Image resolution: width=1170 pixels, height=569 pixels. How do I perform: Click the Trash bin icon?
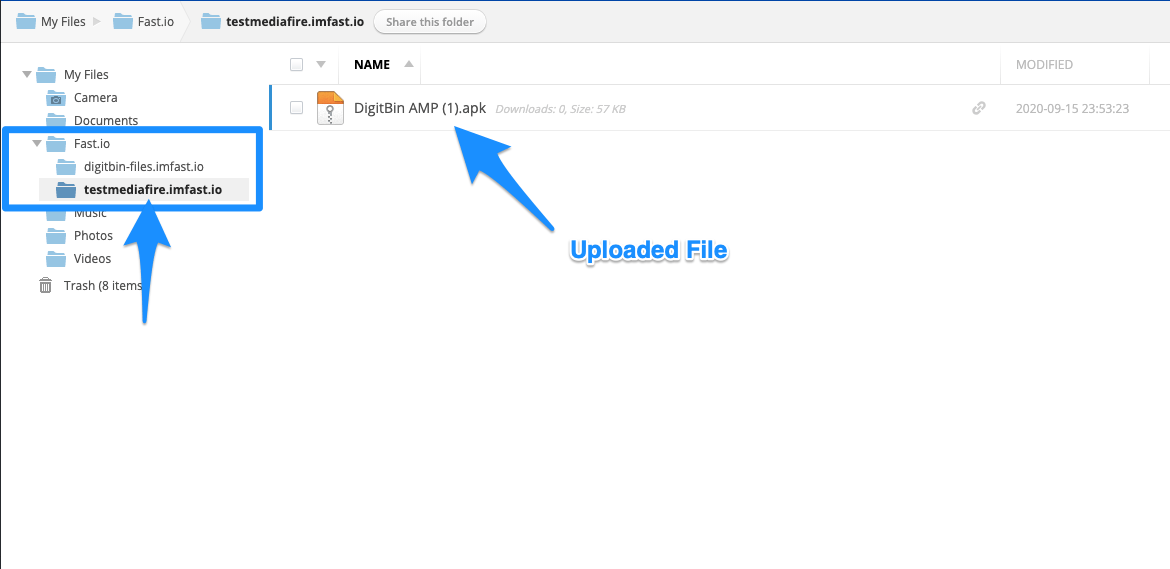[46, 286]
